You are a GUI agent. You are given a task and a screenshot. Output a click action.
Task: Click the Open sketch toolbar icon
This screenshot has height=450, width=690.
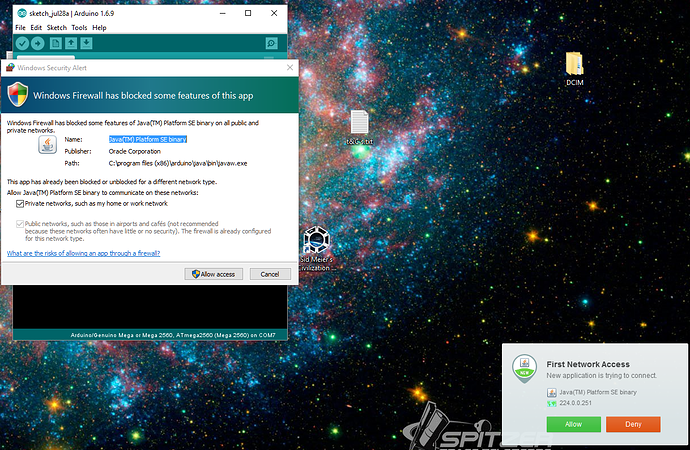pos(72,44)
